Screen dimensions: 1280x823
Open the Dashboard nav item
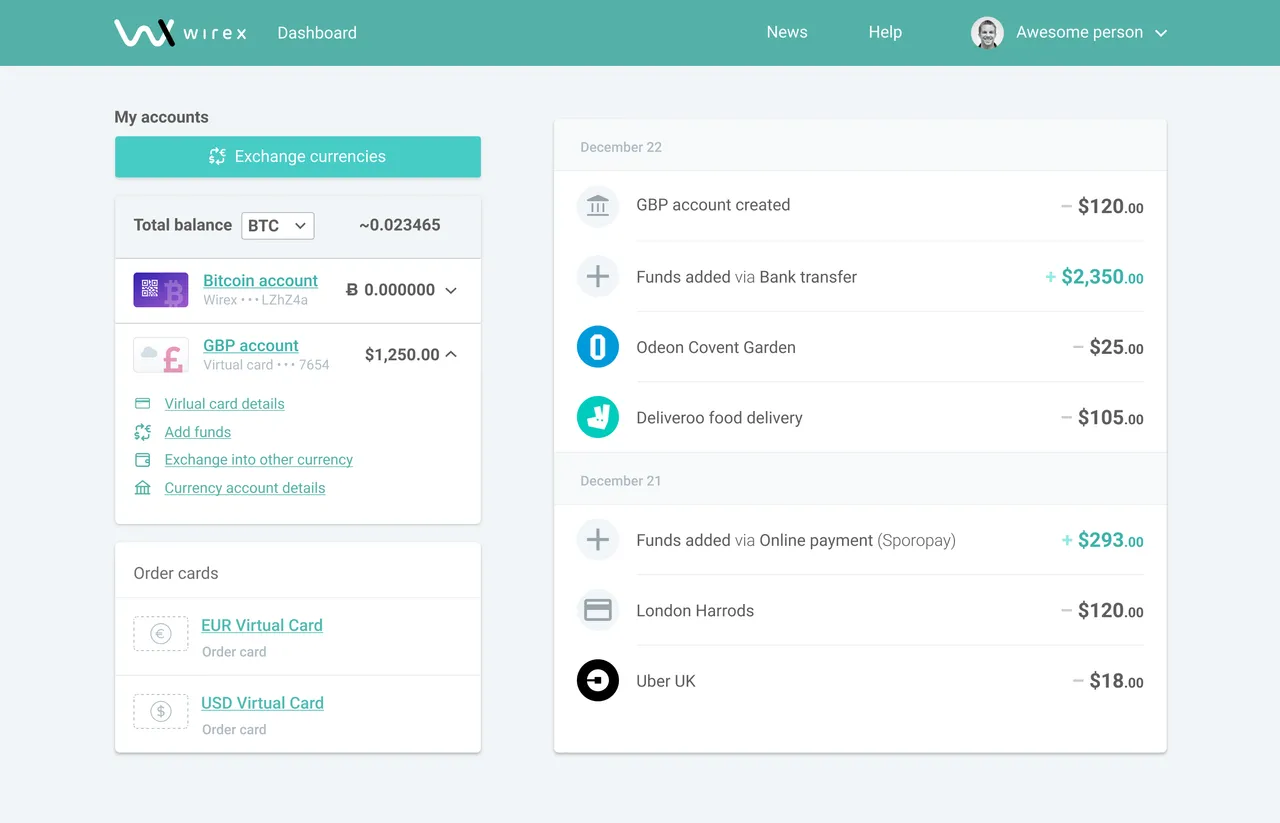pyautogui.click(x=317, y=33)
